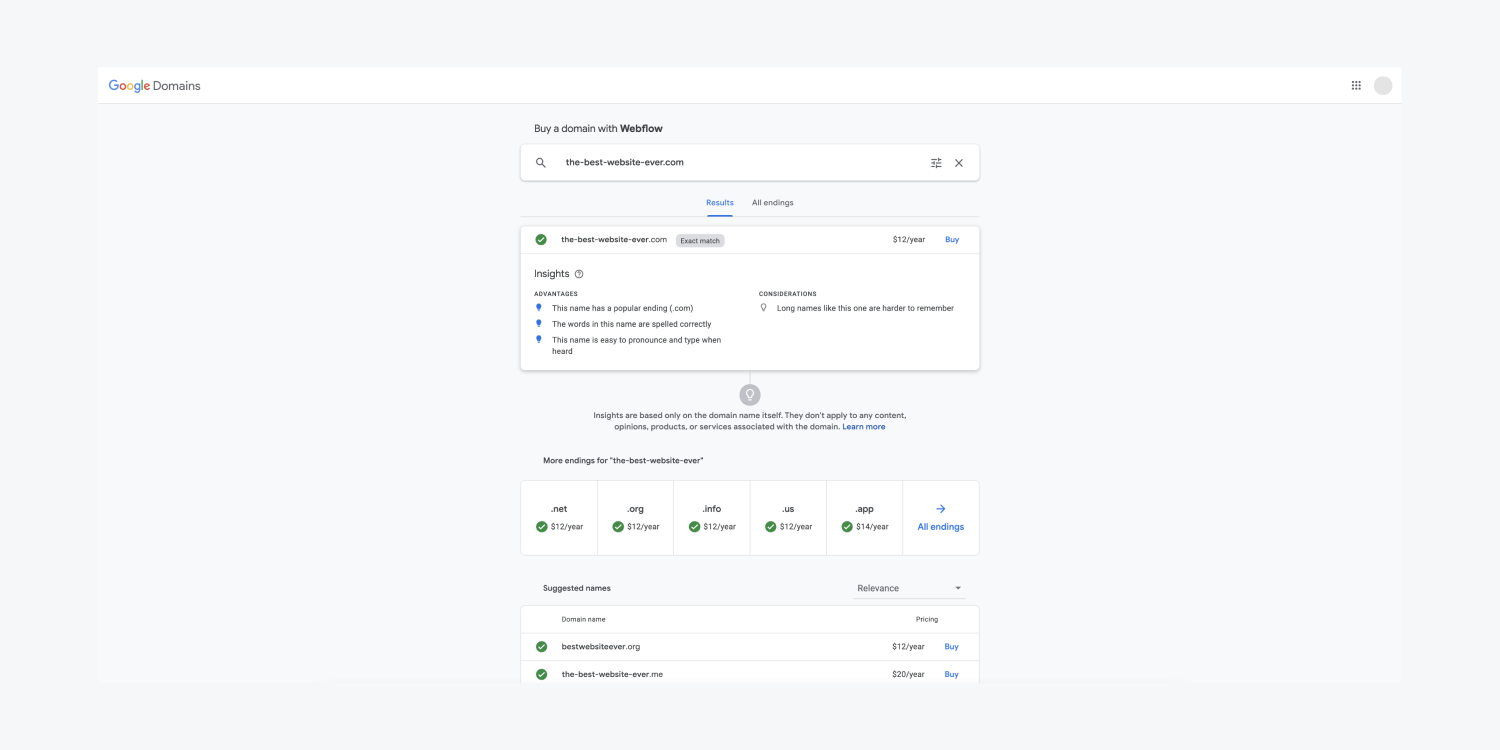The image size is (1500, 750).
Task: Click the availability check beside bestwebsiteever.org
Action: coord(541,646)
